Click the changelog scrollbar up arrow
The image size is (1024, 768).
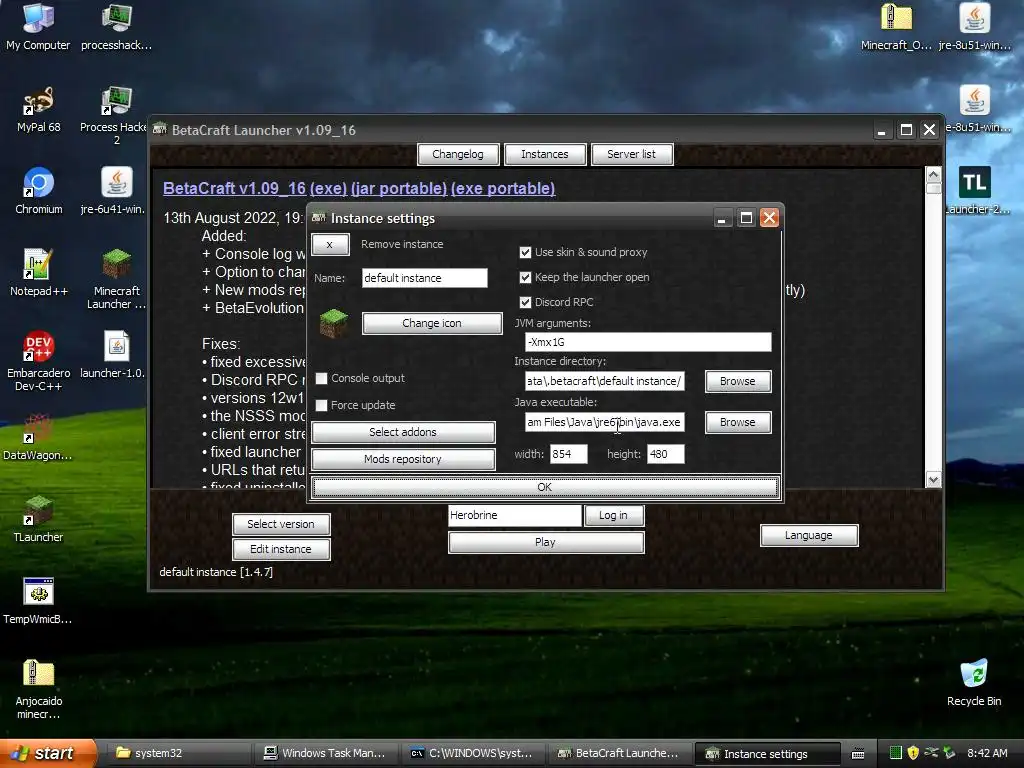click(x=933, y=174)
